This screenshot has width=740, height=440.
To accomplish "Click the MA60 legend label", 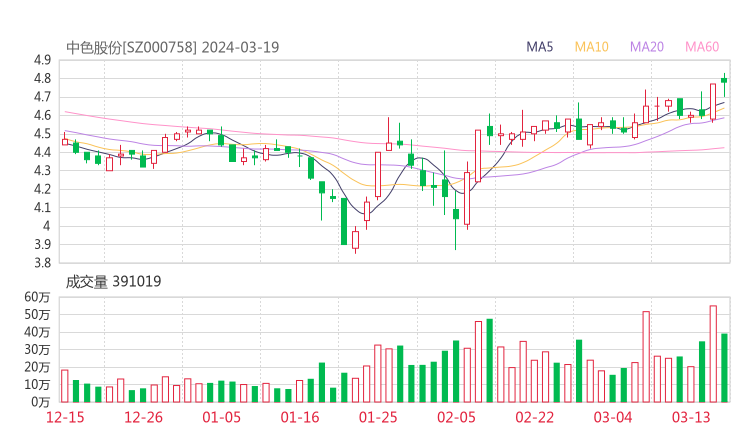I will 702,47.
